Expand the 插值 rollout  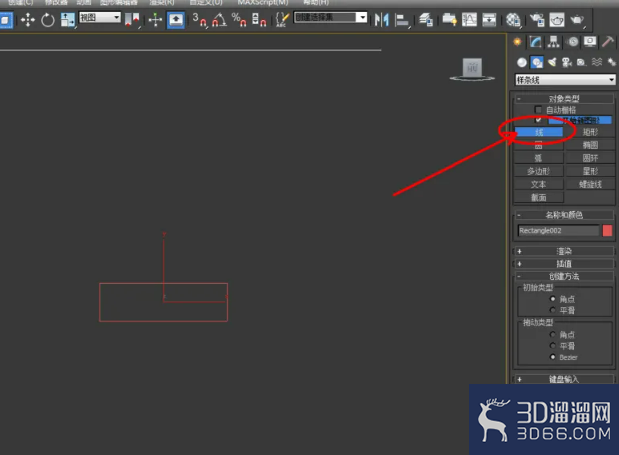tap(564, 264)
